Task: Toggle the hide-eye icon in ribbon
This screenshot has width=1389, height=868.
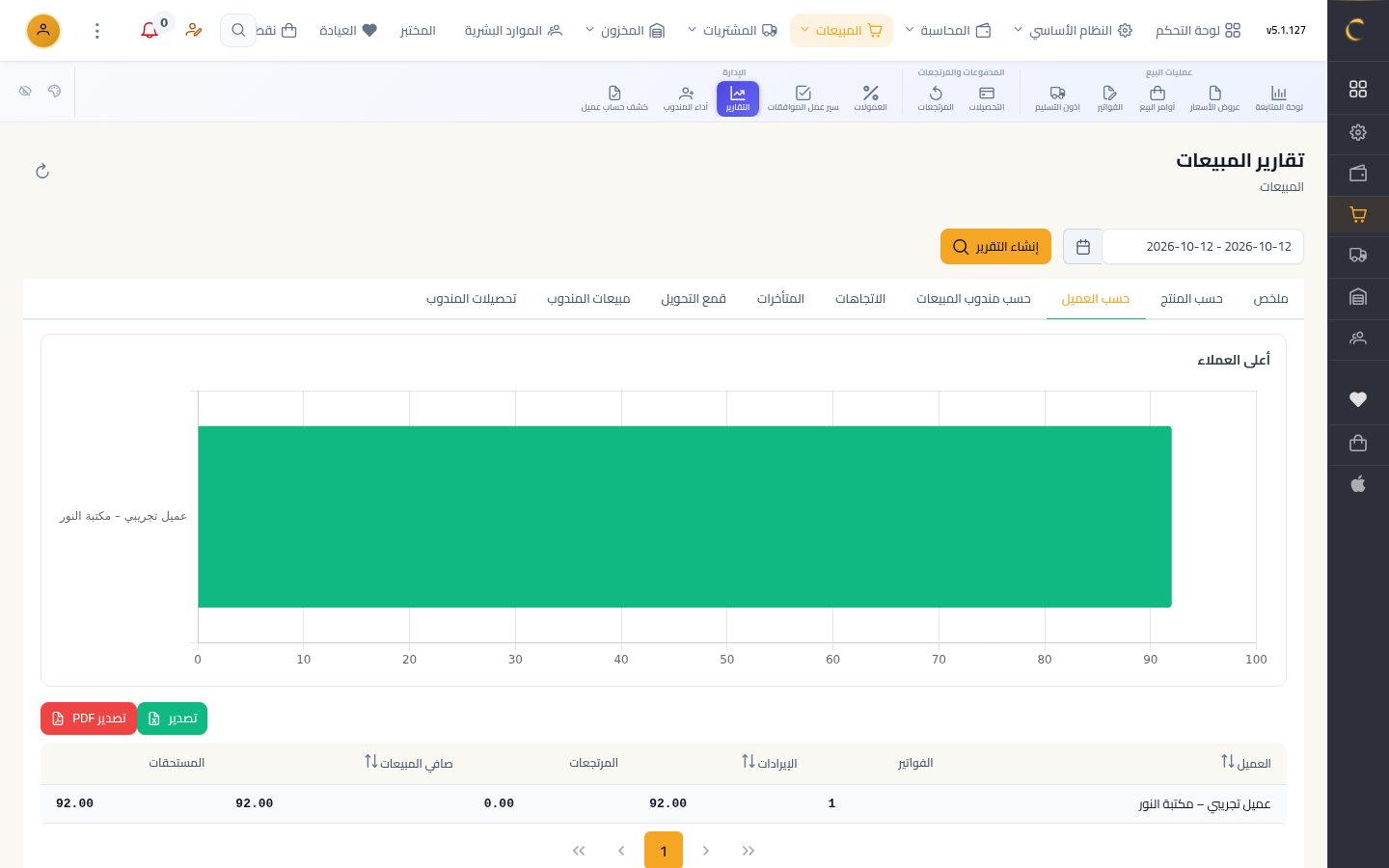Action: coord(26,91)
